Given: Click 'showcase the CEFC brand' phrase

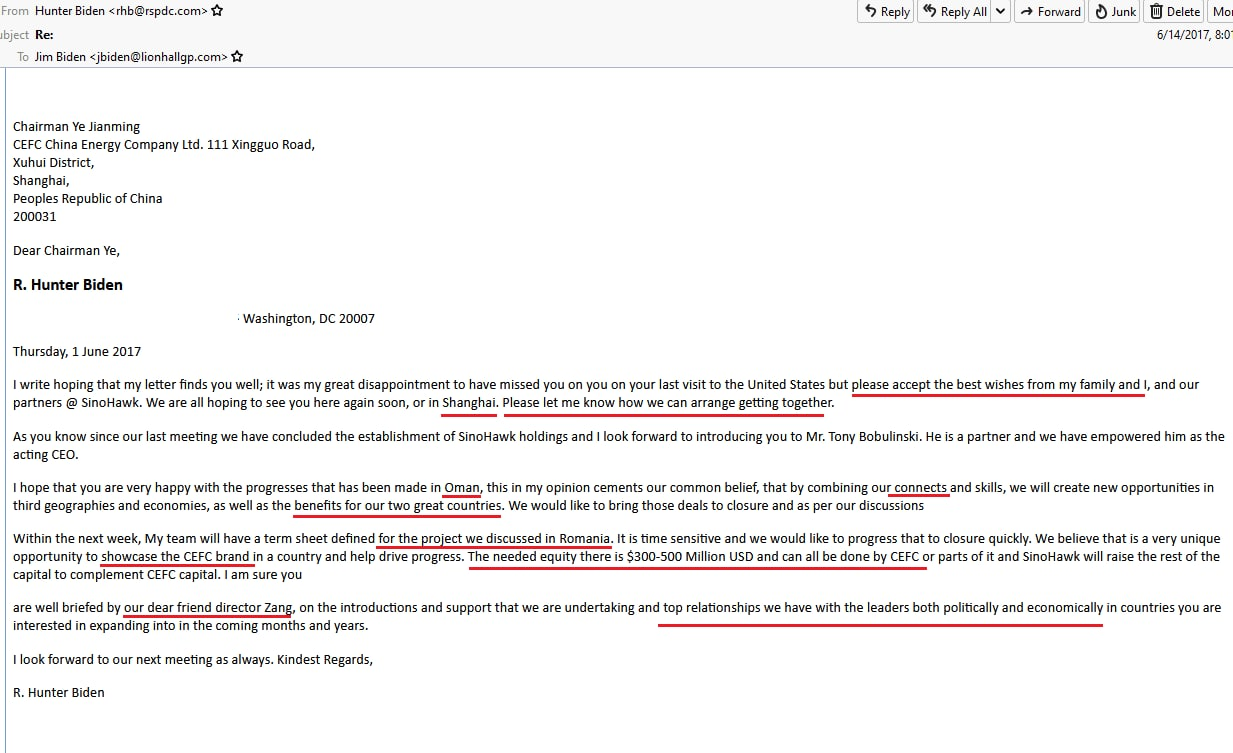Looking at the screenshot, I should point(175,557).
